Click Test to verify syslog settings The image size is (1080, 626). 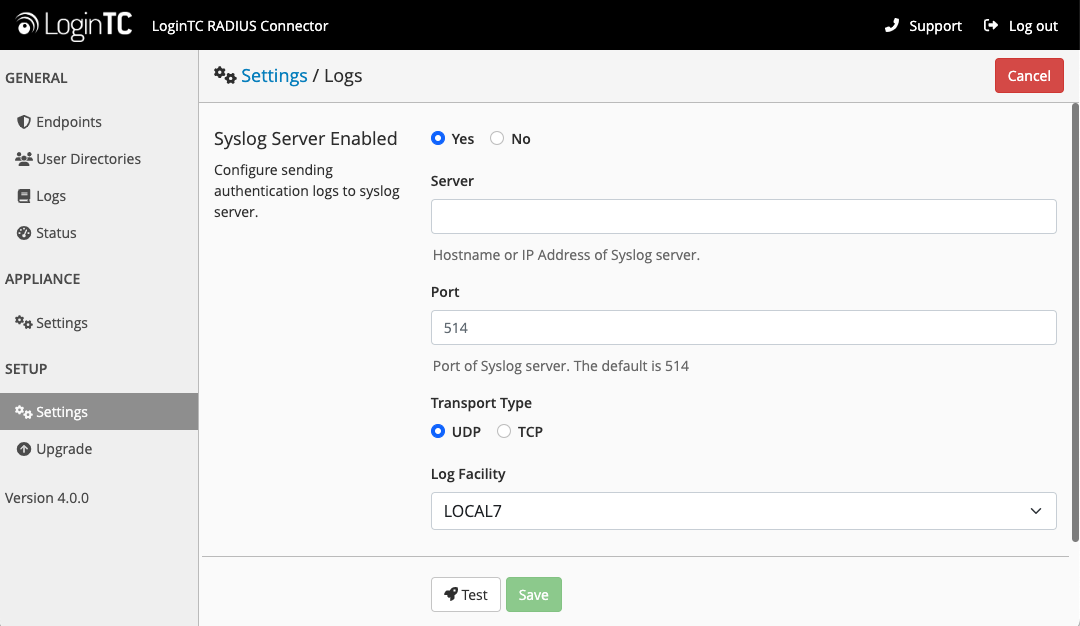465,594
